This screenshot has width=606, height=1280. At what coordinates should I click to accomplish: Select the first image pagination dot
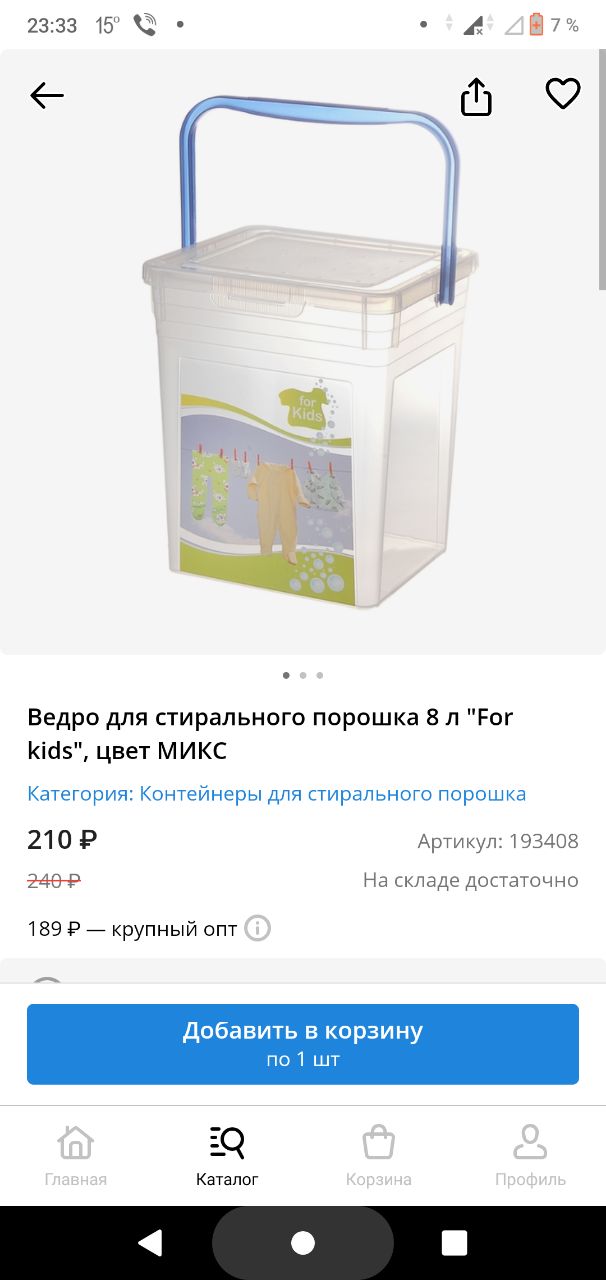click(286, 675)
